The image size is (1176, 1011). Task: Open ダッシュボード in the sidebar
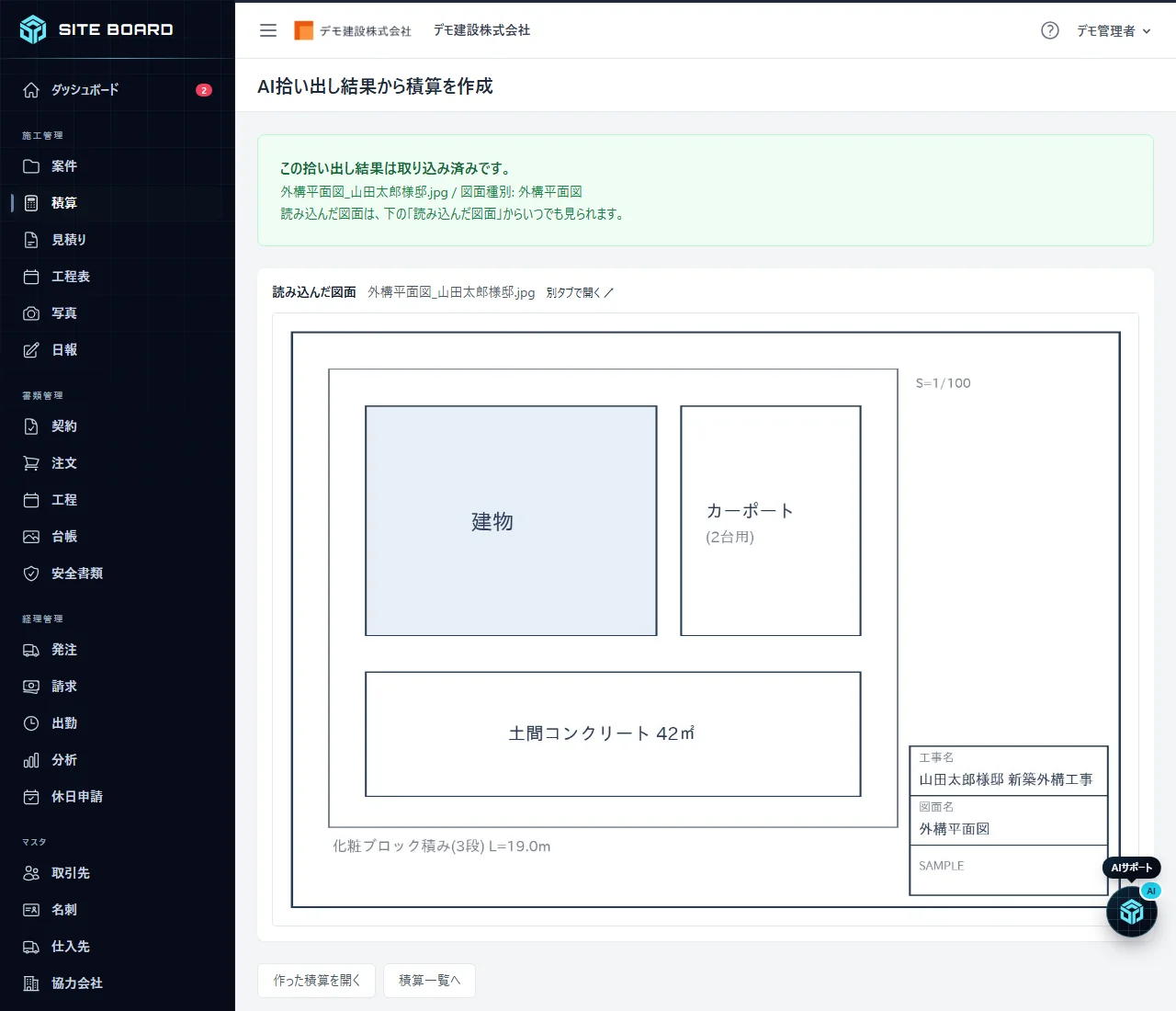pos(118,90)
